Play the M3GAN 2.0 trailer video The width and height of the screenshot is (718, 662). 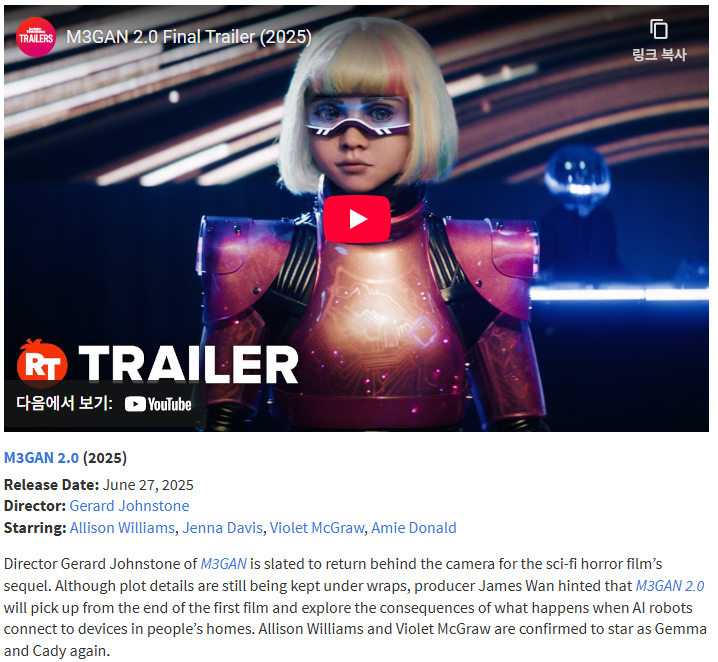pos(357,219)
